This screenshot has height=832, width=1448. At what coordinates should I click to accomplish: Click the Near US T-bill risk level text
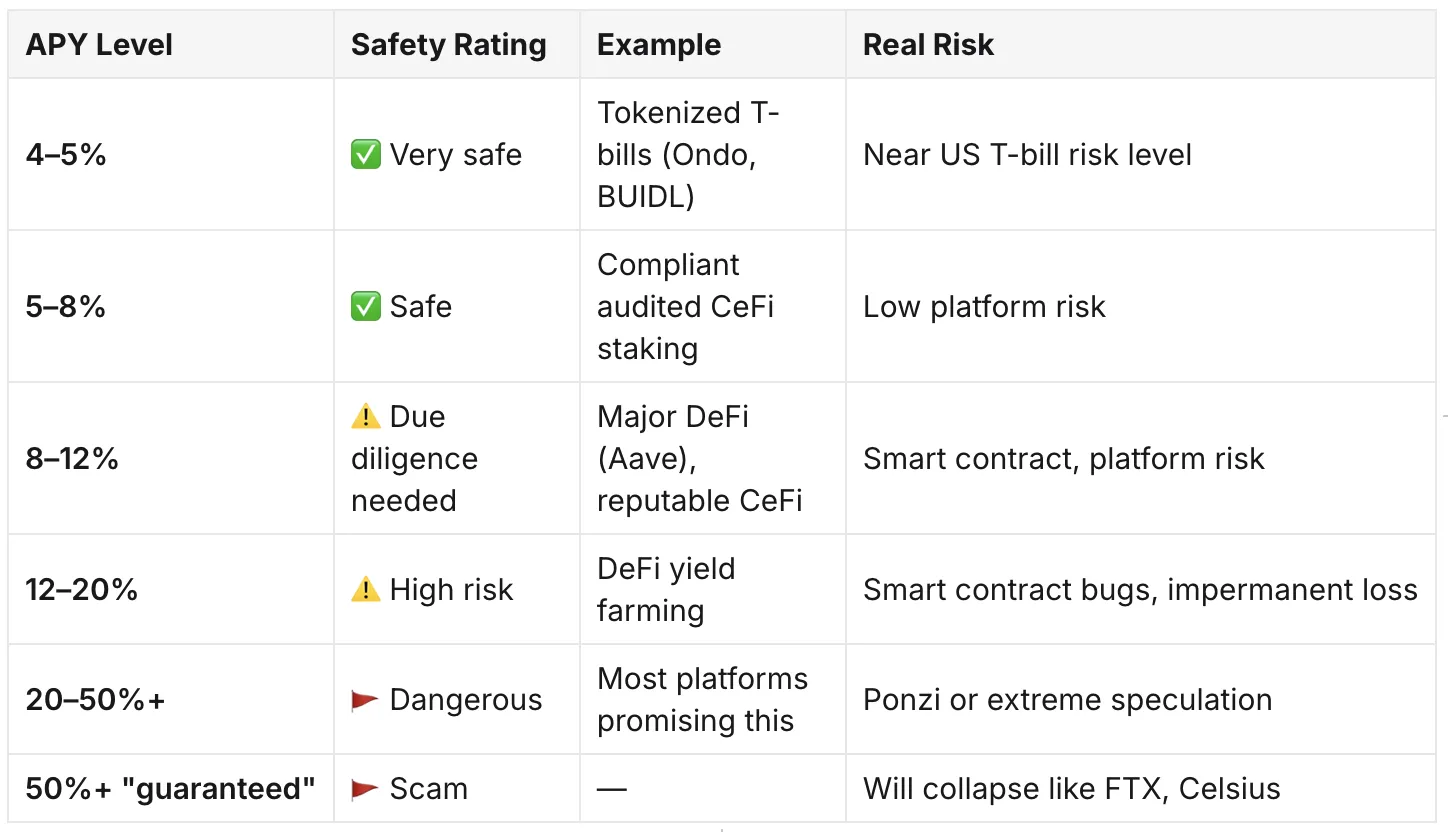tap(1028, 155)
